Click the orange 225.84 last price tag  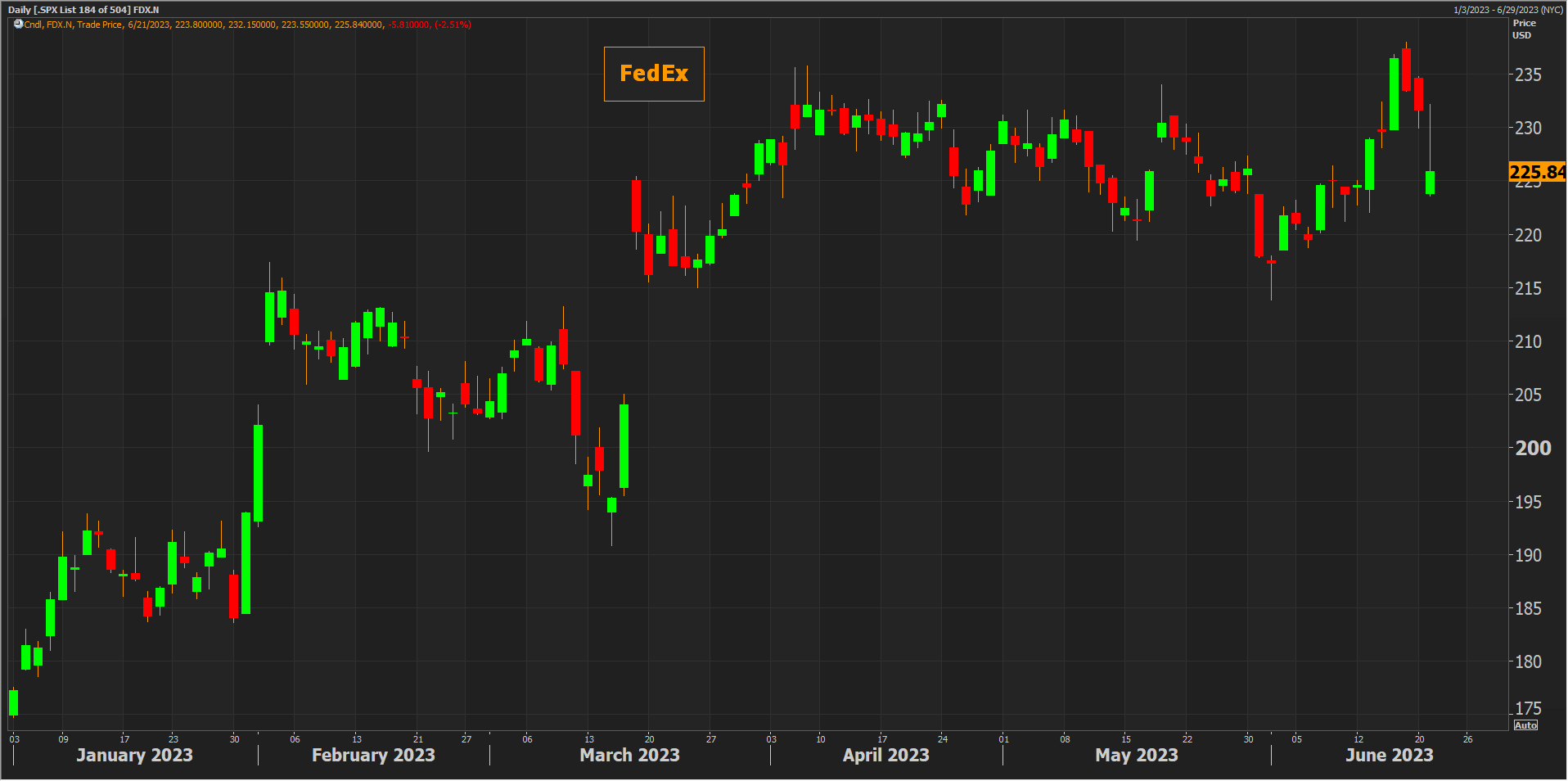click(x=1537, y=172)
